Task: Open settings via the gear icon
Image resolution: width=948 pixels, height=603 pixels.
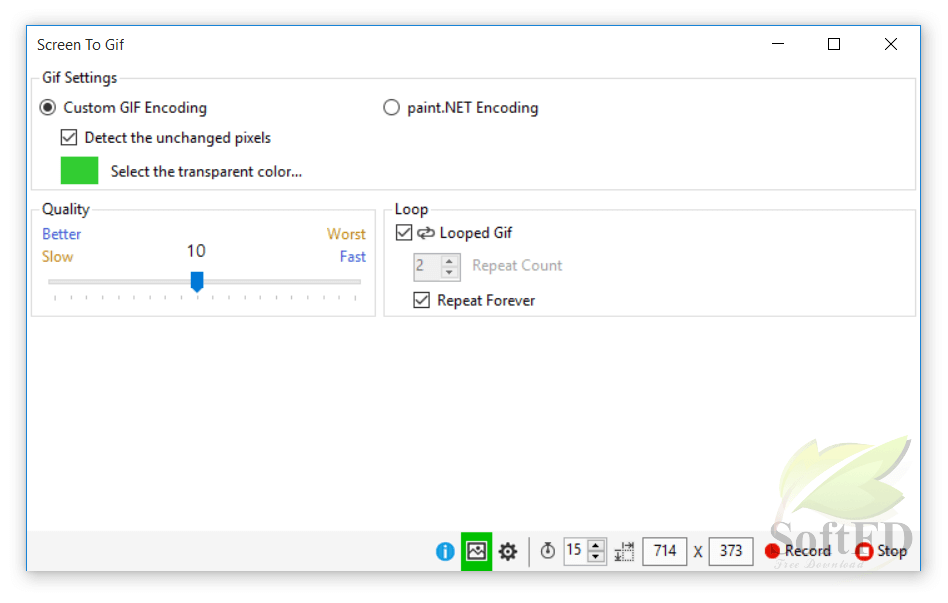Action: (x=508, y=551)
